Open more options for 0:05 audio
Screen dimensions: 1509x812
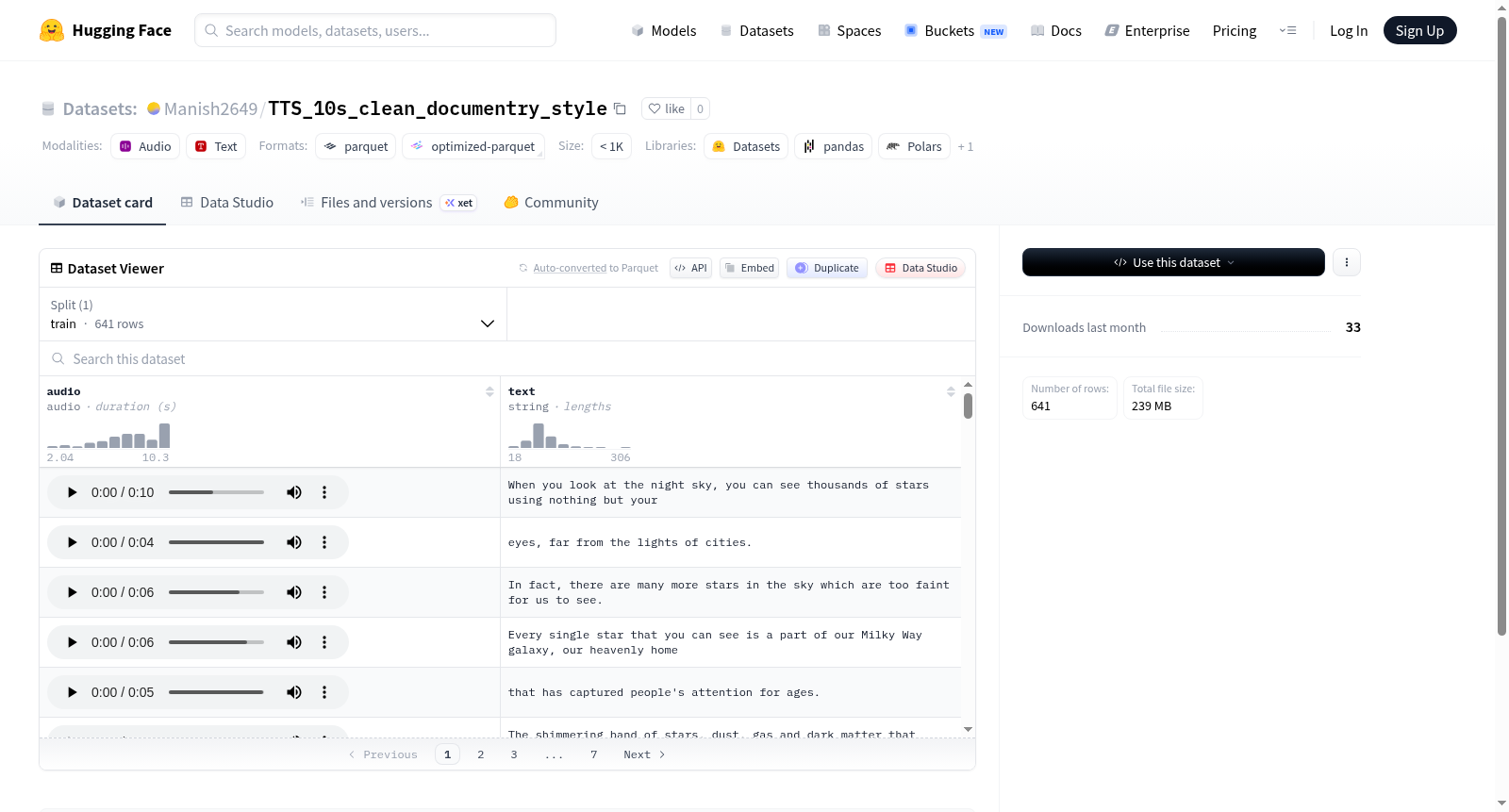coord(324,692)
